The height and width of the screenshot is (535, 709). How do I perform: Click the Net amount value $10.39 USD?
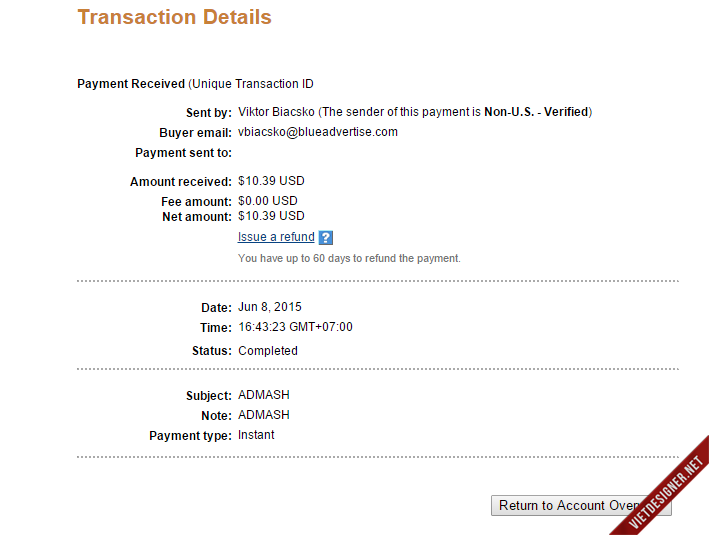[x=271, y=215]
